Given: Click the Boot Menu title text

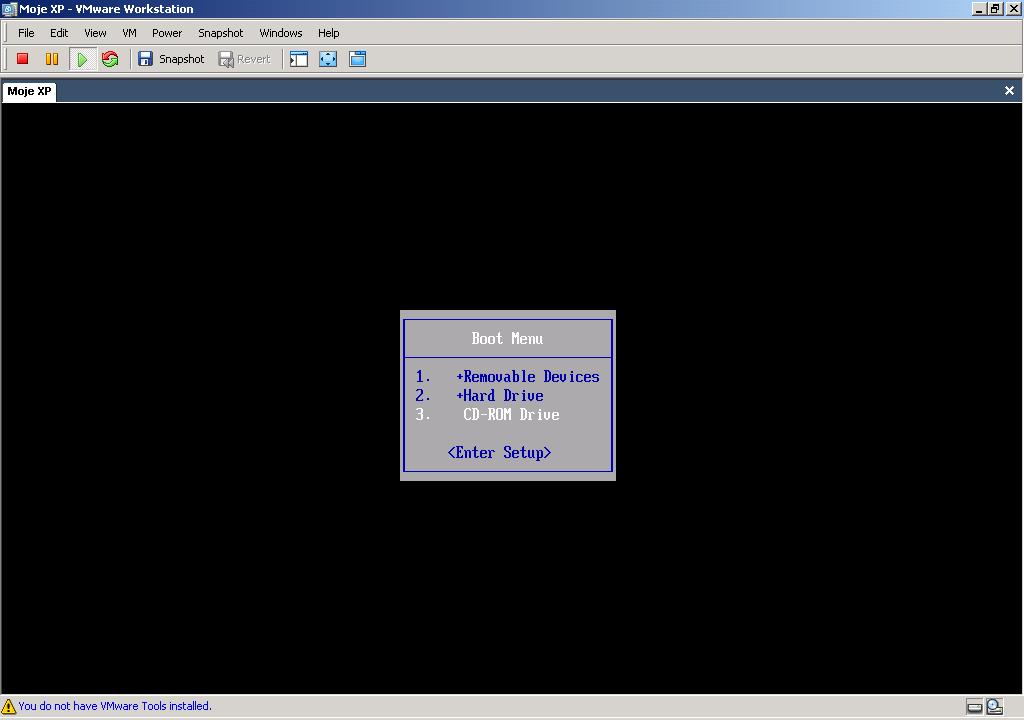Looking at the screenshot, I should [x=507, y=338].
